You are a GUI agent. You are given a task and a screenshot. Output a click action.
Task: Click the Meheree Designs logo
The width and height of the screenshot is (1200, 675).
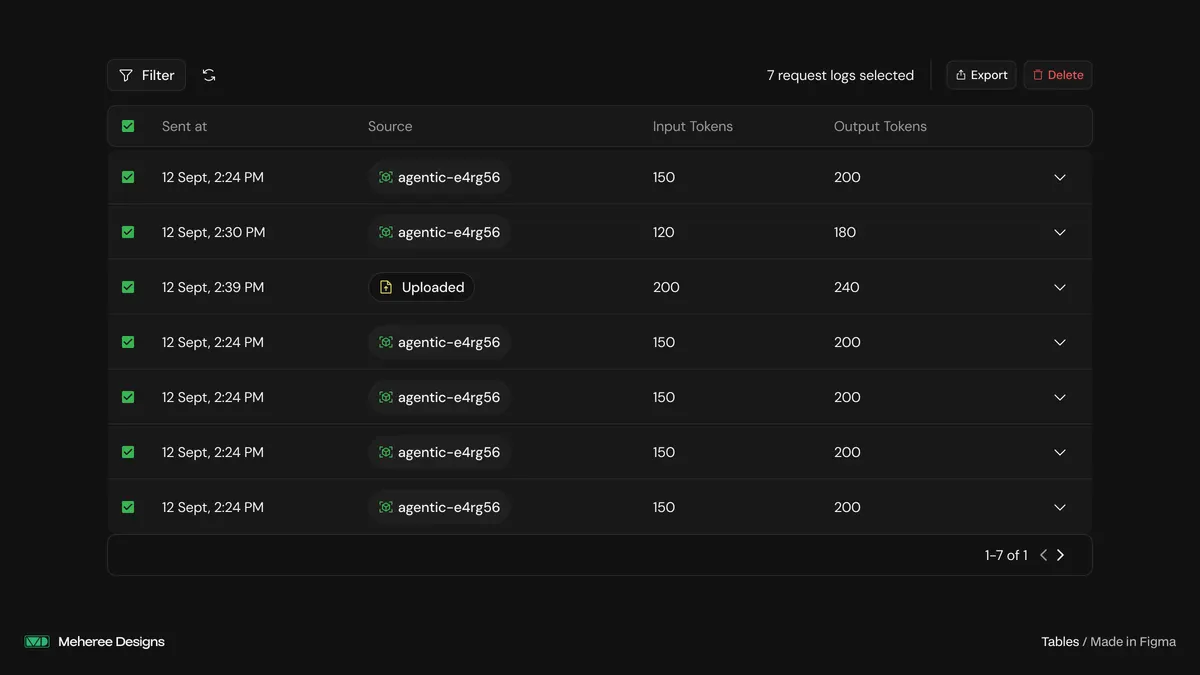[37, 642]
